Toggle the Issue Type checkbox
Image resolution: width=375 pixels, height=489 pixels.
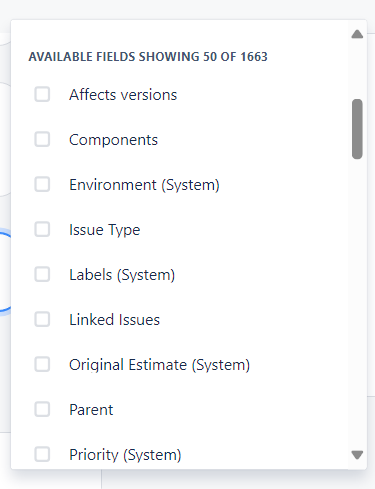tap(42, 229)
